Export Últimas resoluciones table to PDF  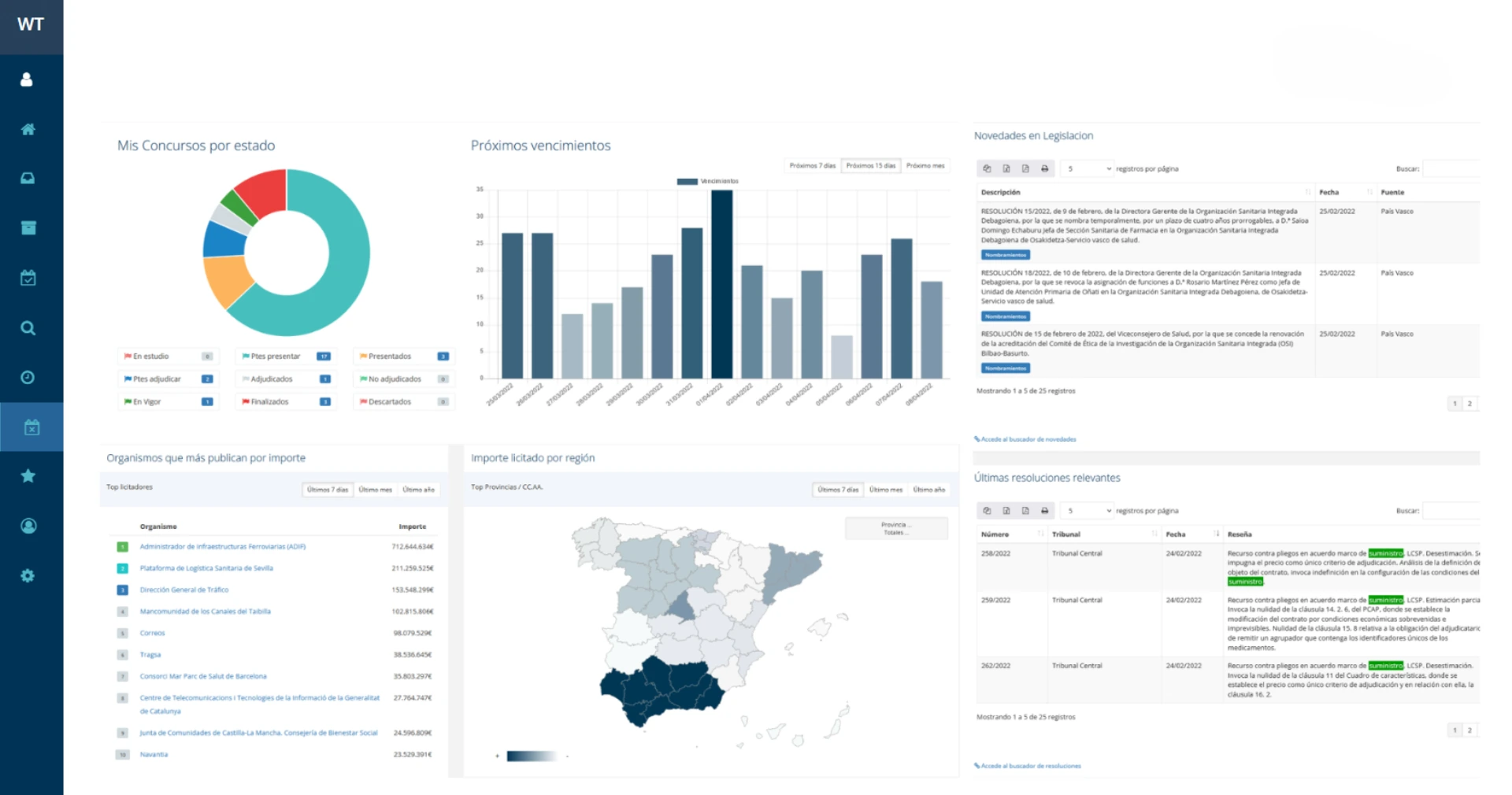[x=1025, y=511]
